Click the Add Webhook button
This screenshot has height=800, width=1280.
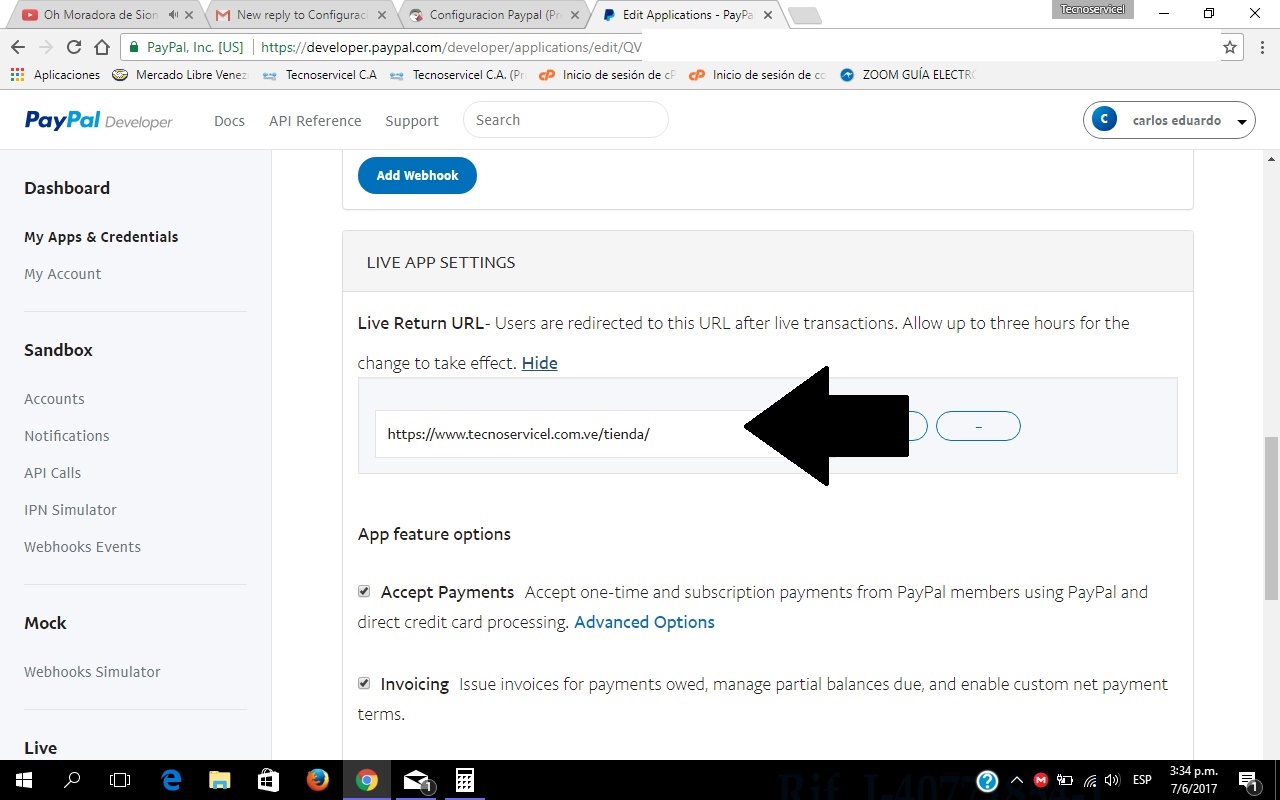click(x=417, y=175)
